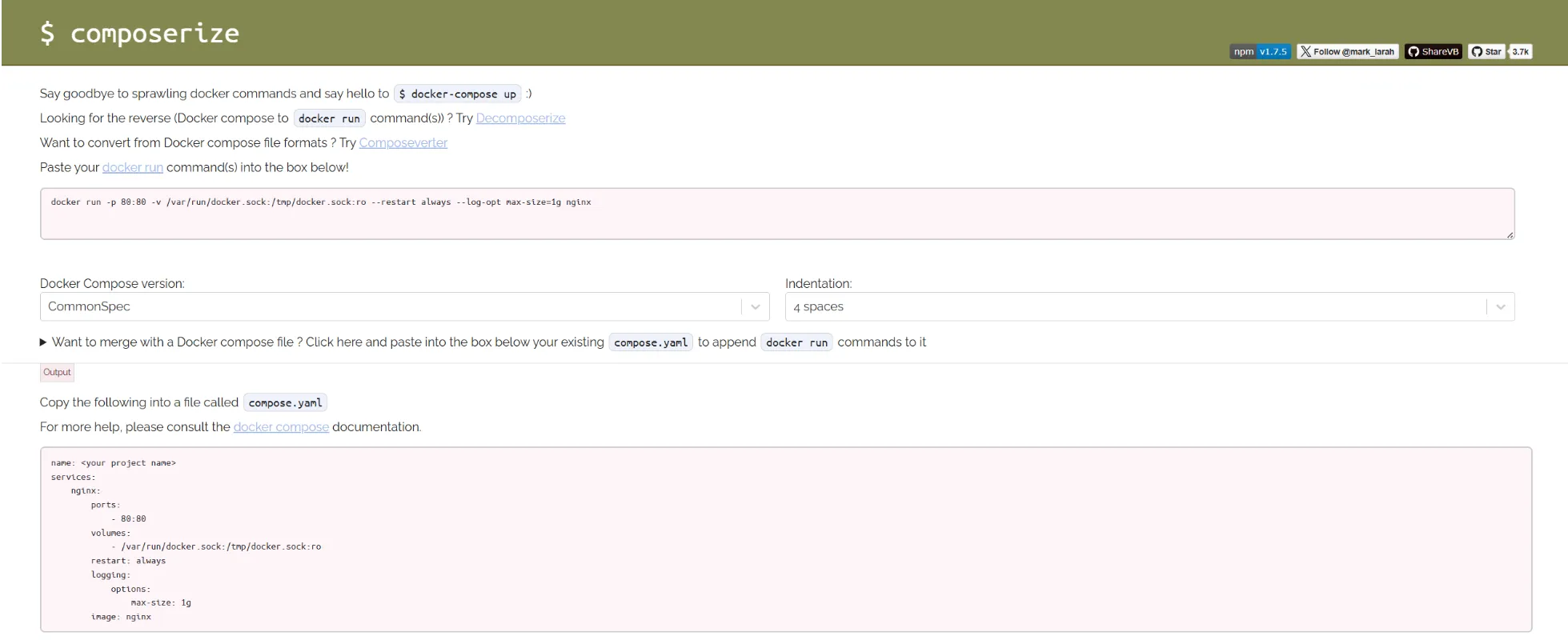Open the Indentation dropdown showing 4 spaces
This screenshot has width=1568, height=640.
coord(1137,307)
